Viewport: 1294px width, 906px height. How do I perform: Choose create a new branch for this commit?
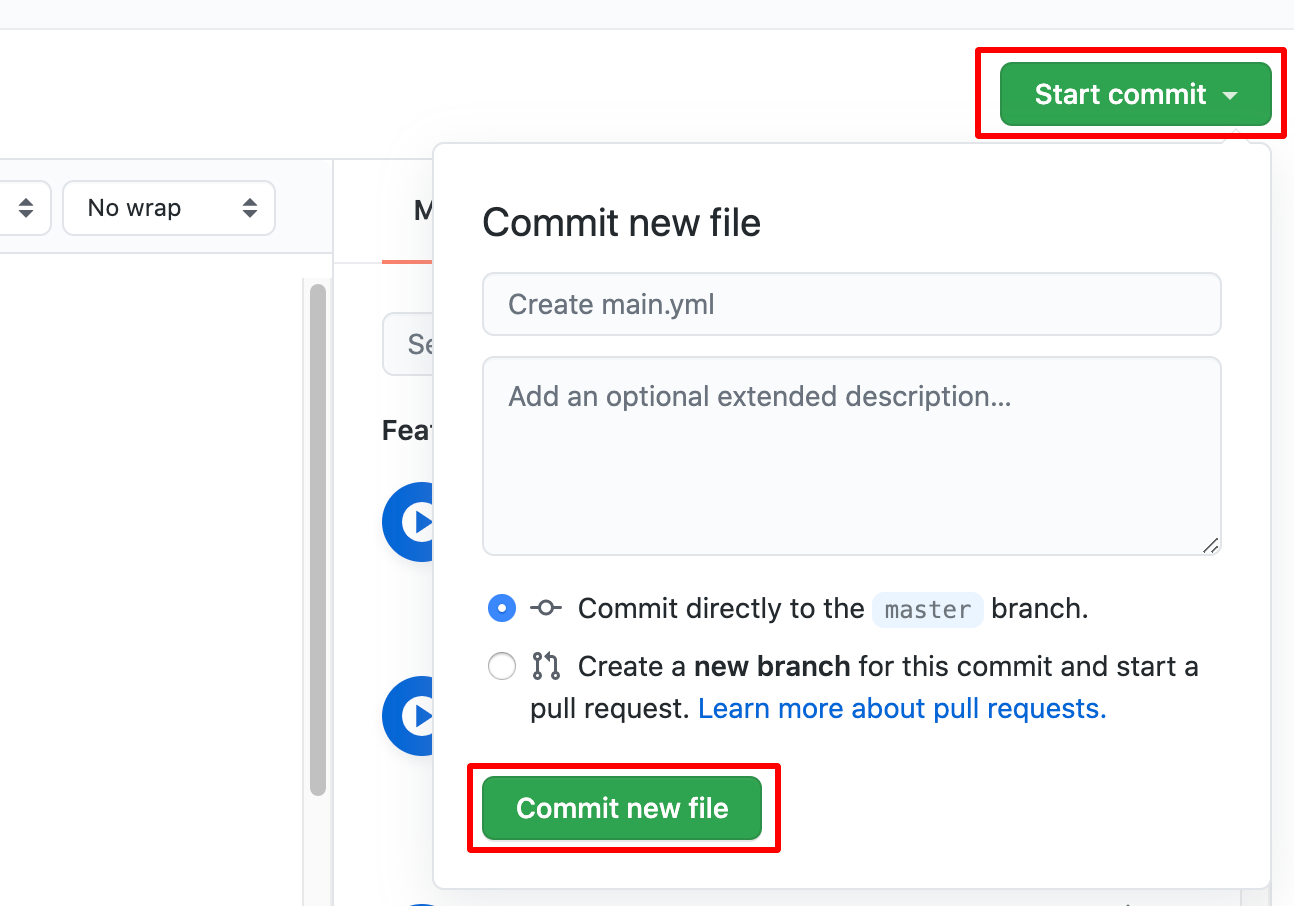point(502,666)
